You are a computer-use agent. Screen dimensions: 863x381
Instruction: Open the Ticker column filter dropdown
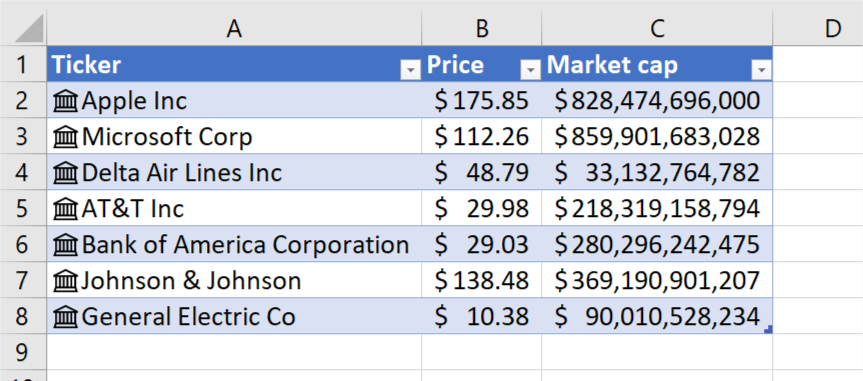tap(410, 69)
